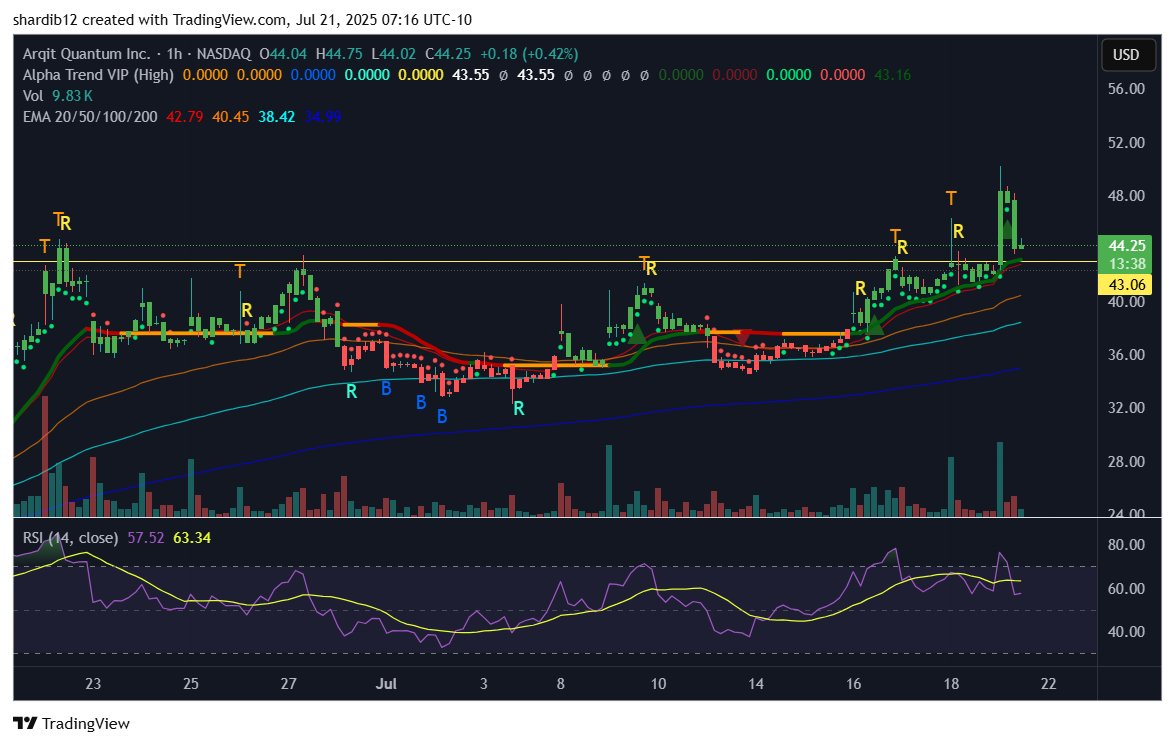Click the green up-triangle signal near July 10
The width and height of the screenshot is (1175, 745).
(x=636, y=335)
